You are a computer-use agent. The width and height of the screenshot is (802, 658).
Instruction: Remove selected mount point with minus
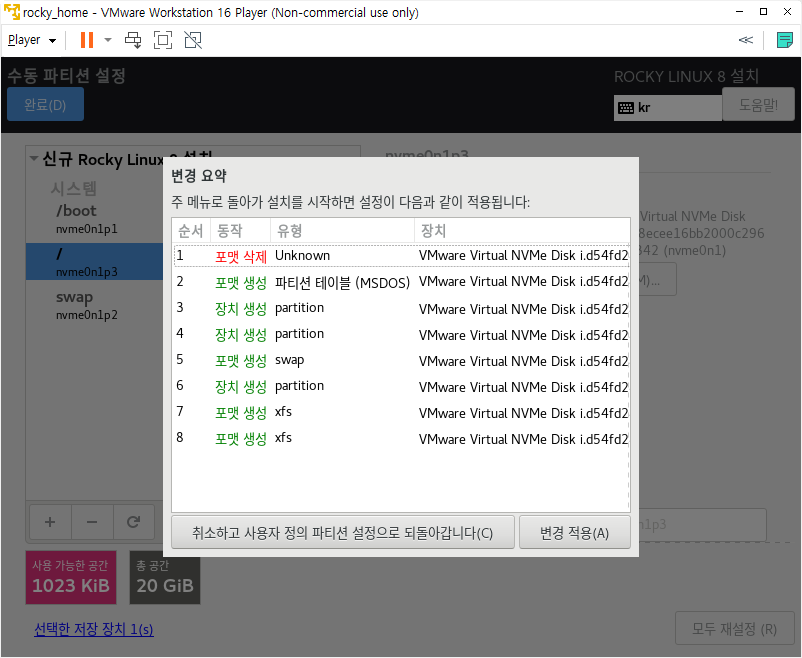(92, 522)
